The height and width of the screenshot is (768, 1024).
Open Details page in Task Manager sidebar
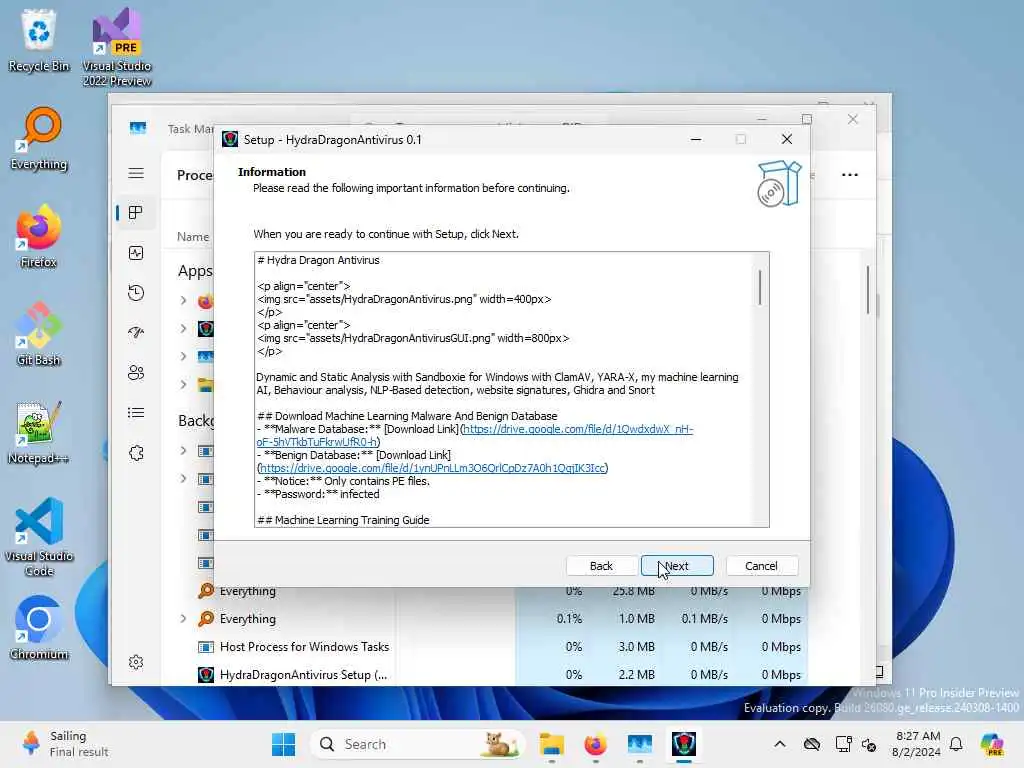click(136, 413)
